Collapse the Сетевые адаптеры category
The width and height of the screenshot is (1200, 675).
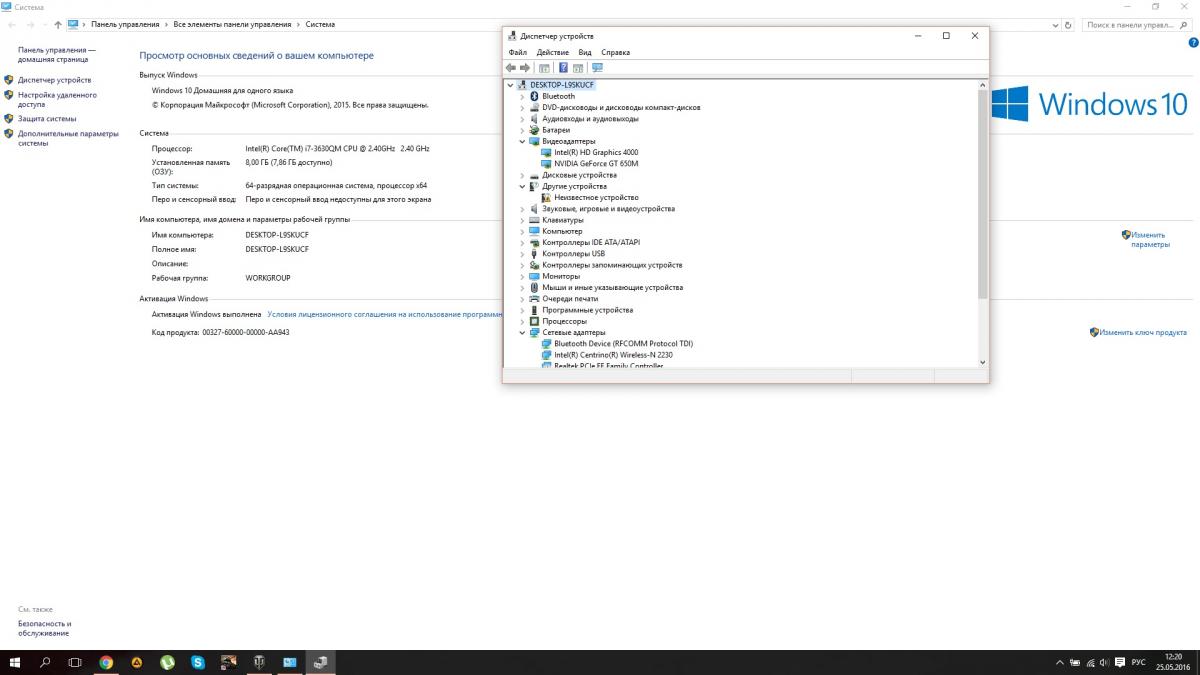pos(522,333)
